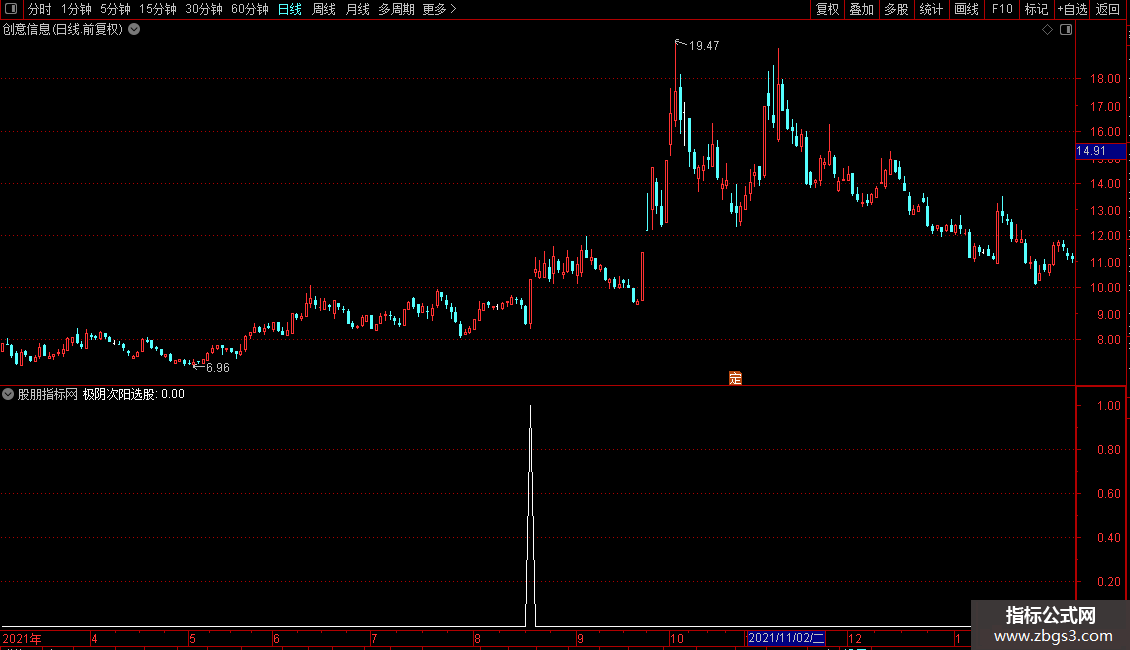Select the 60分钟 period
This screenshot has width=1130, height=650.
click(250, 9)
